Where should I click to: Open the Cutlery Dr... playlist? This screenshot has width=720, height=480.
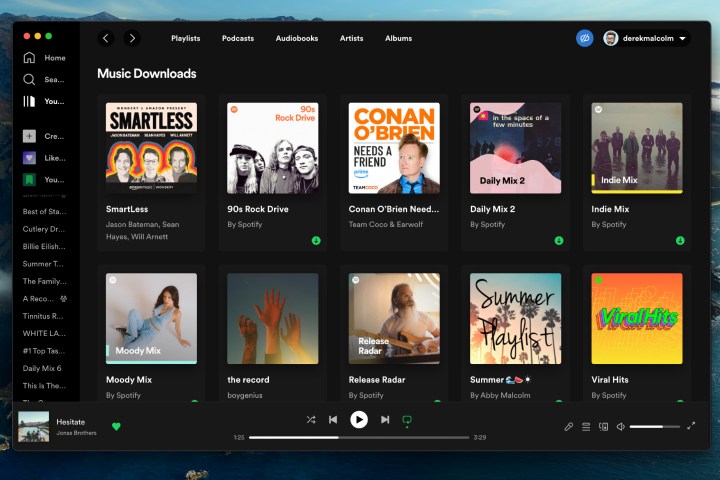44,229
